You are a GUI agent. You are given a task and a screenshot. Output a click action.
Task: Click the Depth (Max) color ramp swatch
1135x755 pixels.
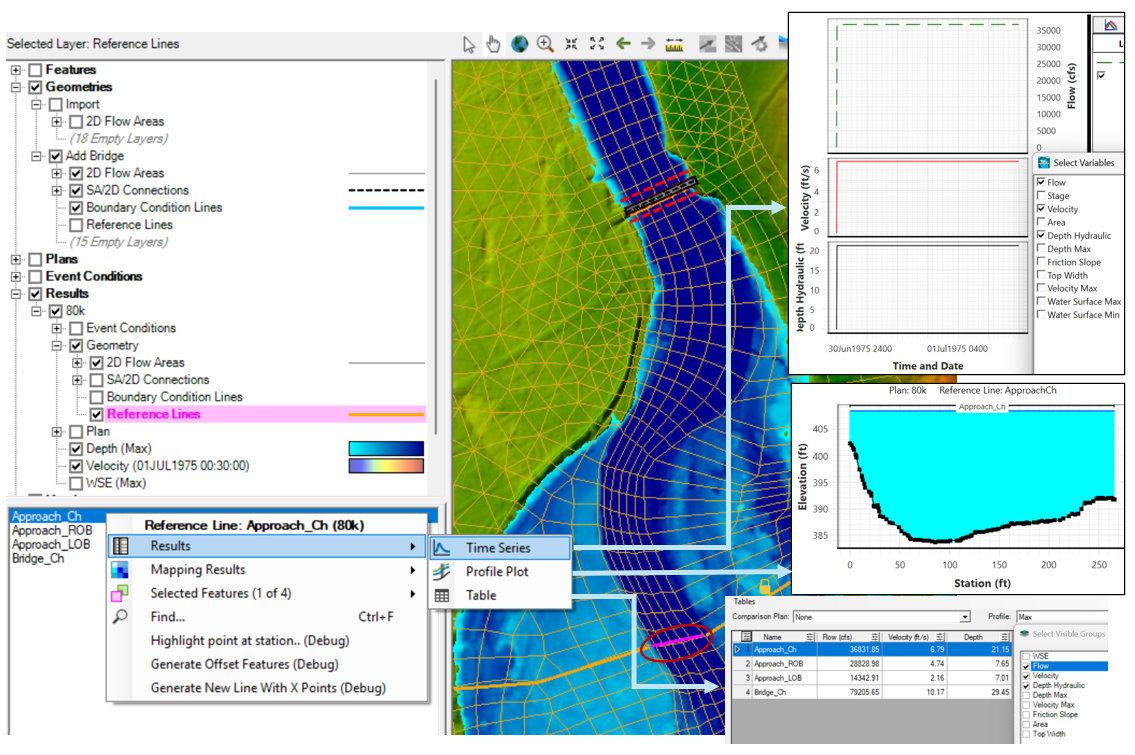386,449
